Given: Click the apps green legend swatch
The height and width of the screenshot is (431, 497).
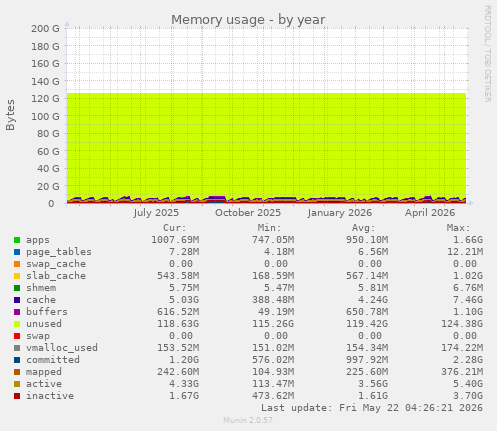Looking at the screenshot, I should (17, 240).
